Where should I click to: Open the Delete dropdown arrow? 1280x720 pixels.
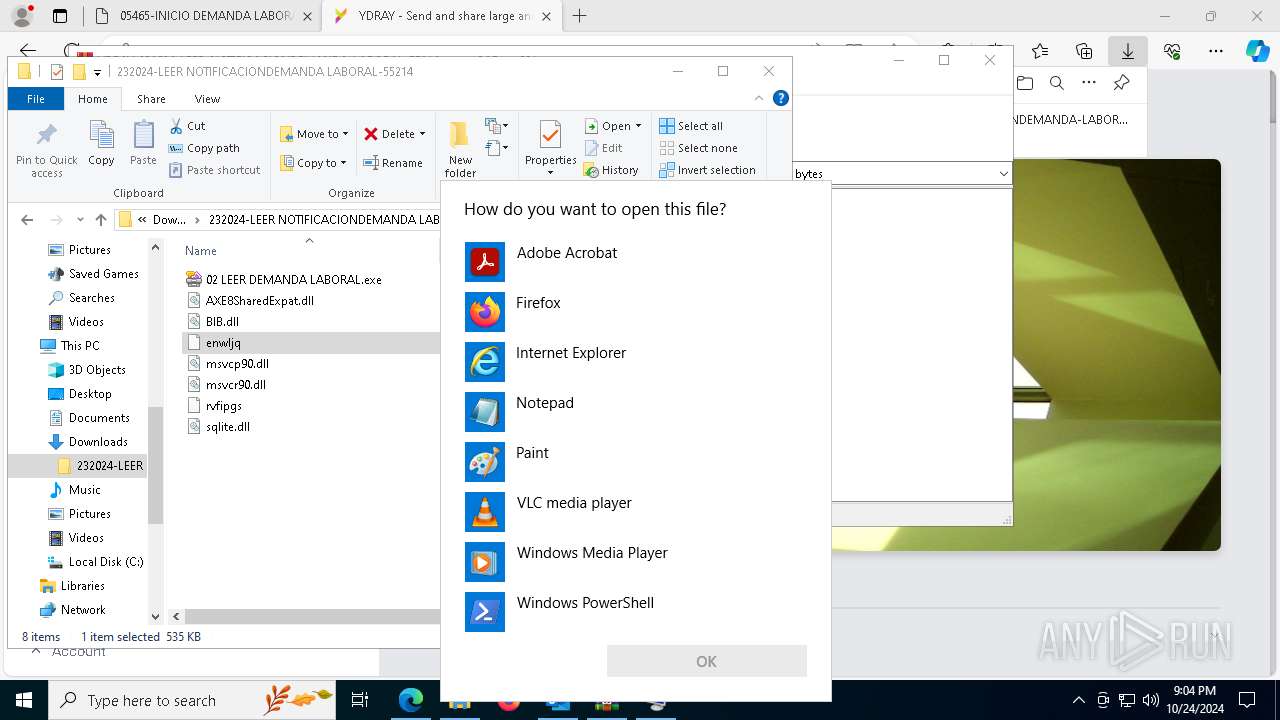point(422,134)
